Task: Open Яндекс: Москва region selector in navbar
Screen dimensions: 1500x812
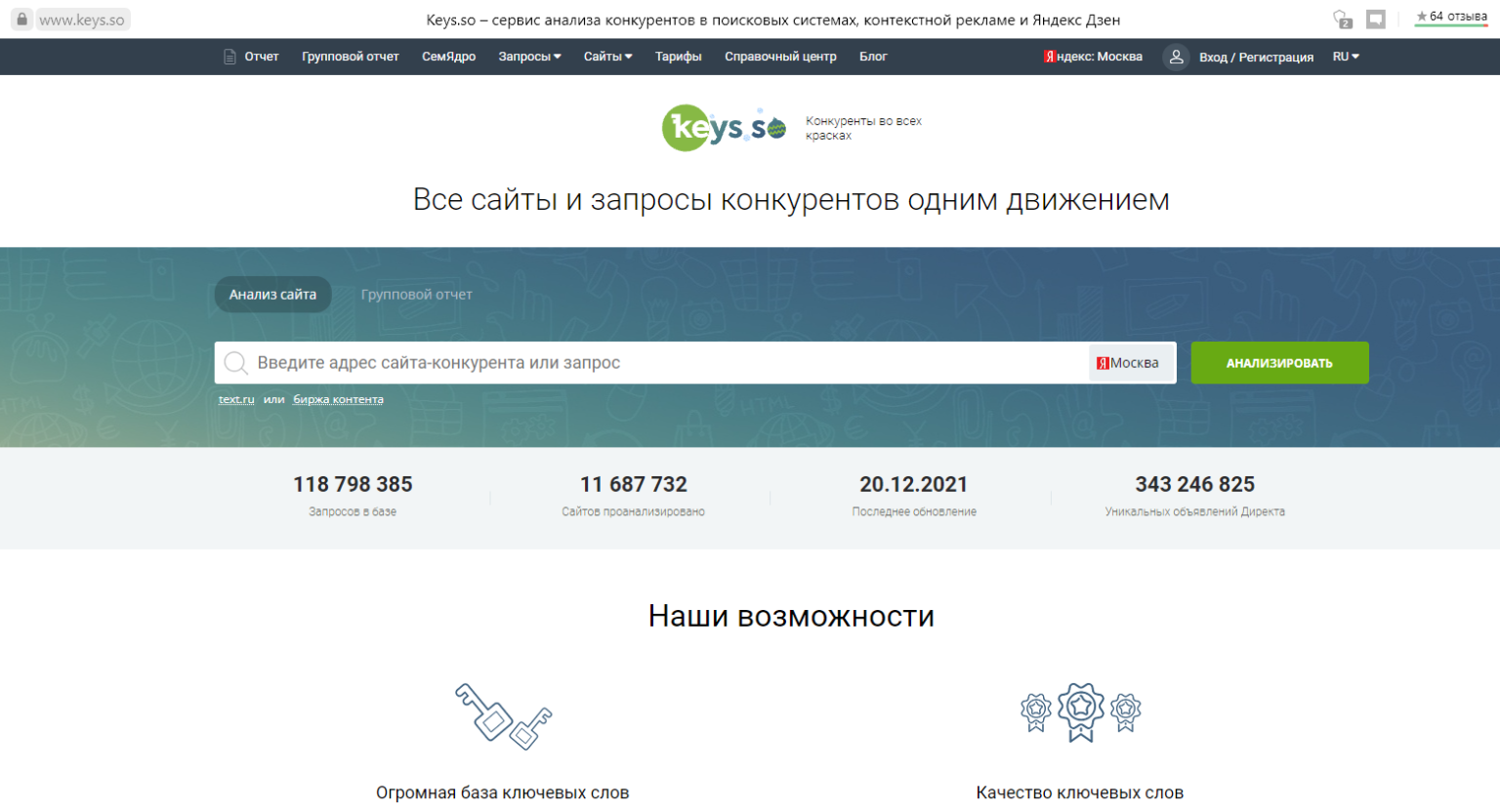Action: (x=1093, y=57)
